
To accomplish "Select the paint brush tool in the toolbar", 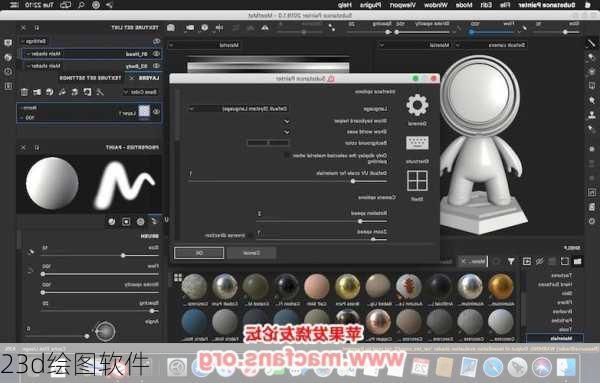I will click(x=592, y=44).
